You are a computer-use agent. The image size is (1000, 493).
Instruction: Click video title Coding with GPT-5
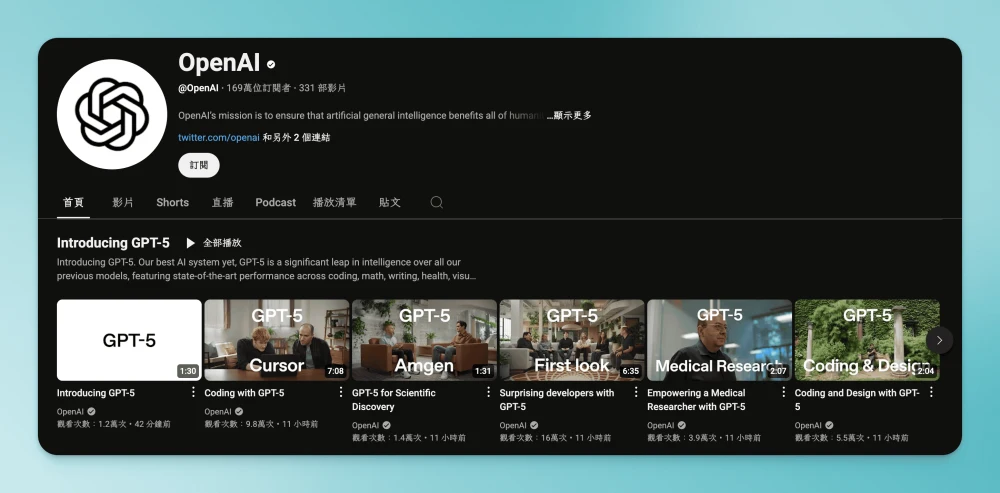coord(244,393)
